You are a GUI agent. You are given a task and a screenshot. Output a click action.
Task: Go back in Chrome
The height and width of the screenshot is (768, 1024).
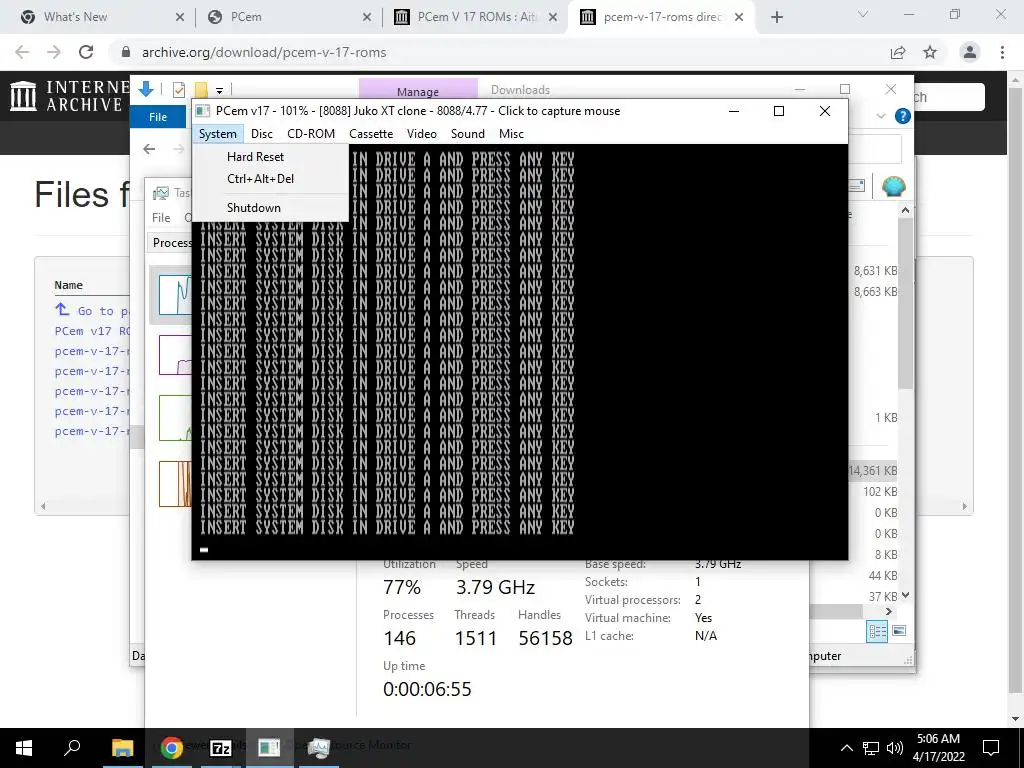[22, 52]
